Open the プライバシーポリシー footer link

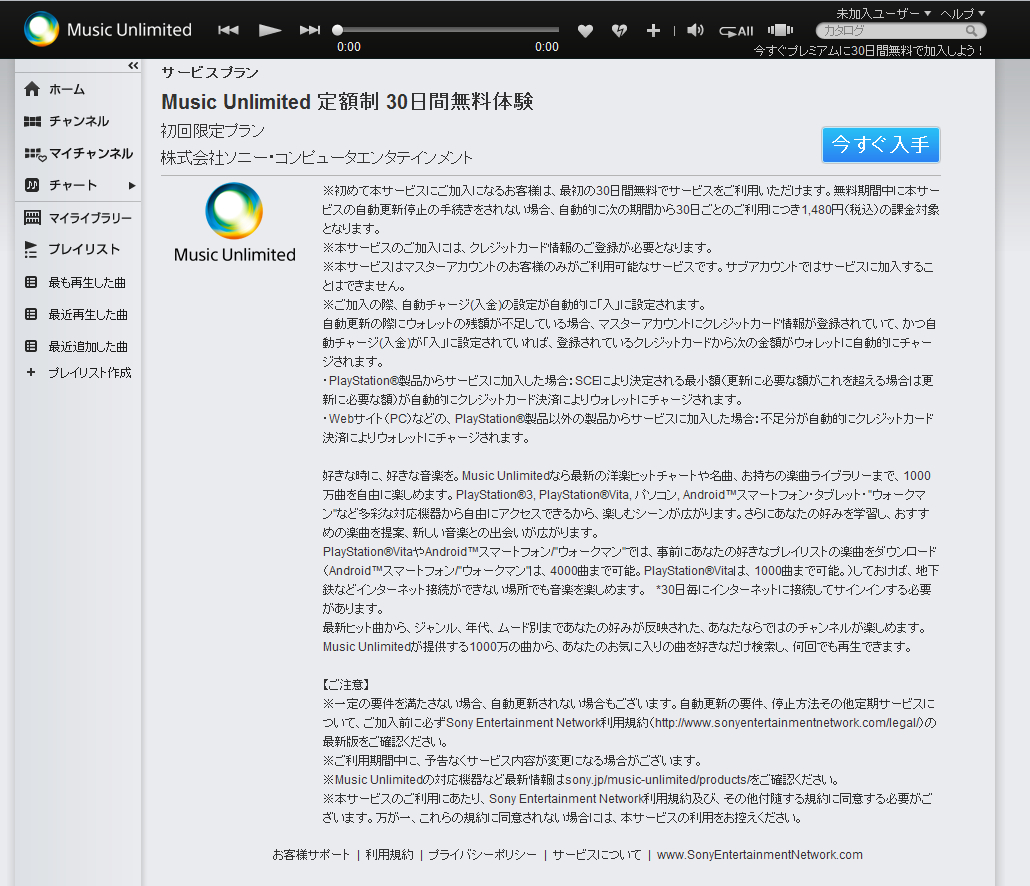(482, 855)
